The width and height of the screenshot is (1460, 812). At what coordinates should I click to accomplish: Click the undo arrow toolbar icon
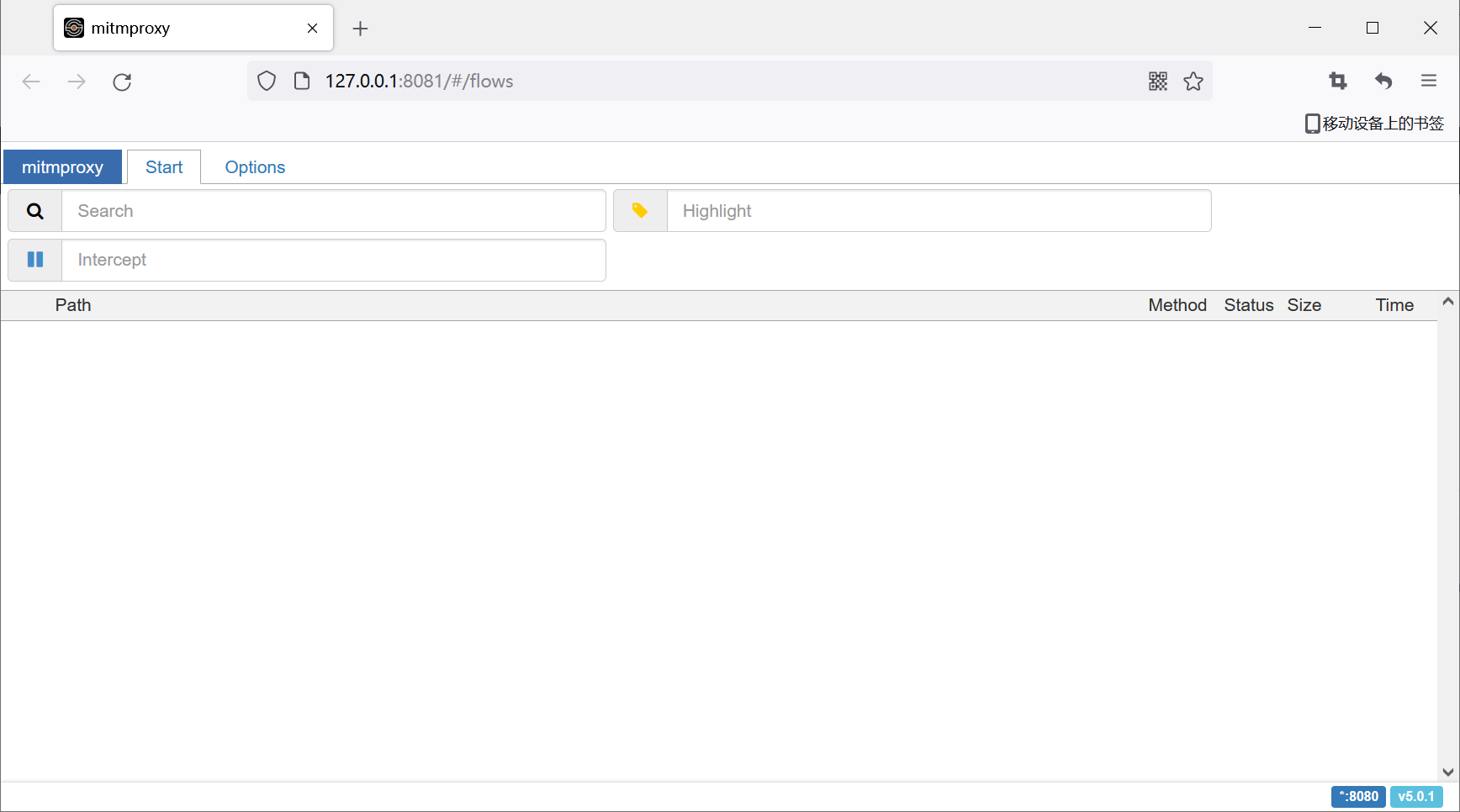pos(1383,82)
